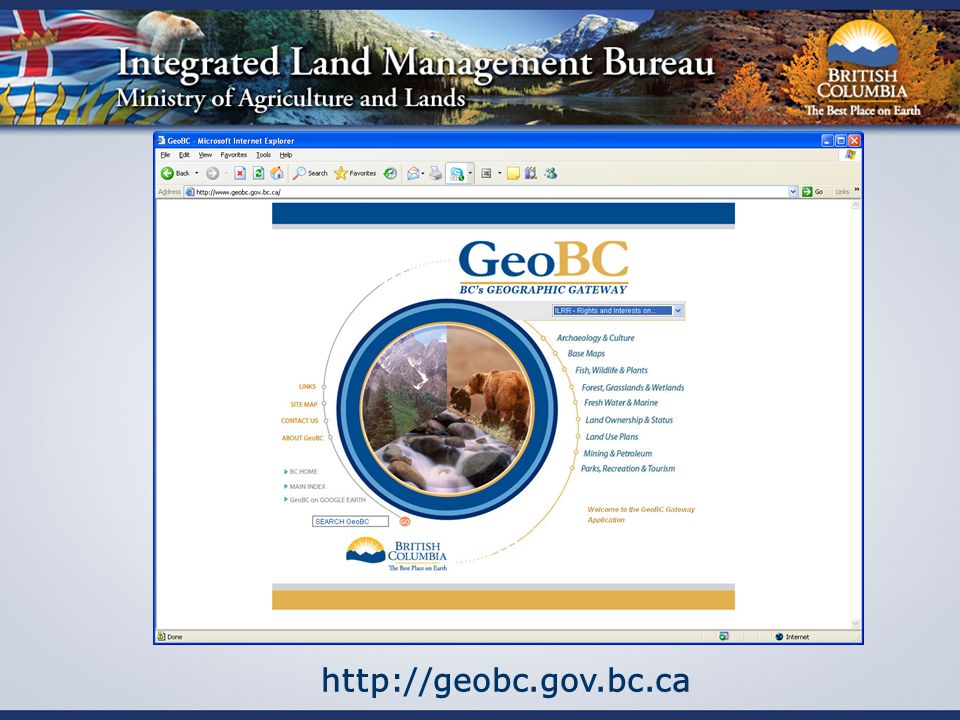960x720 pixels.
Task: Open Fresh Water & Marine link
Action: (x=621, y=403)
